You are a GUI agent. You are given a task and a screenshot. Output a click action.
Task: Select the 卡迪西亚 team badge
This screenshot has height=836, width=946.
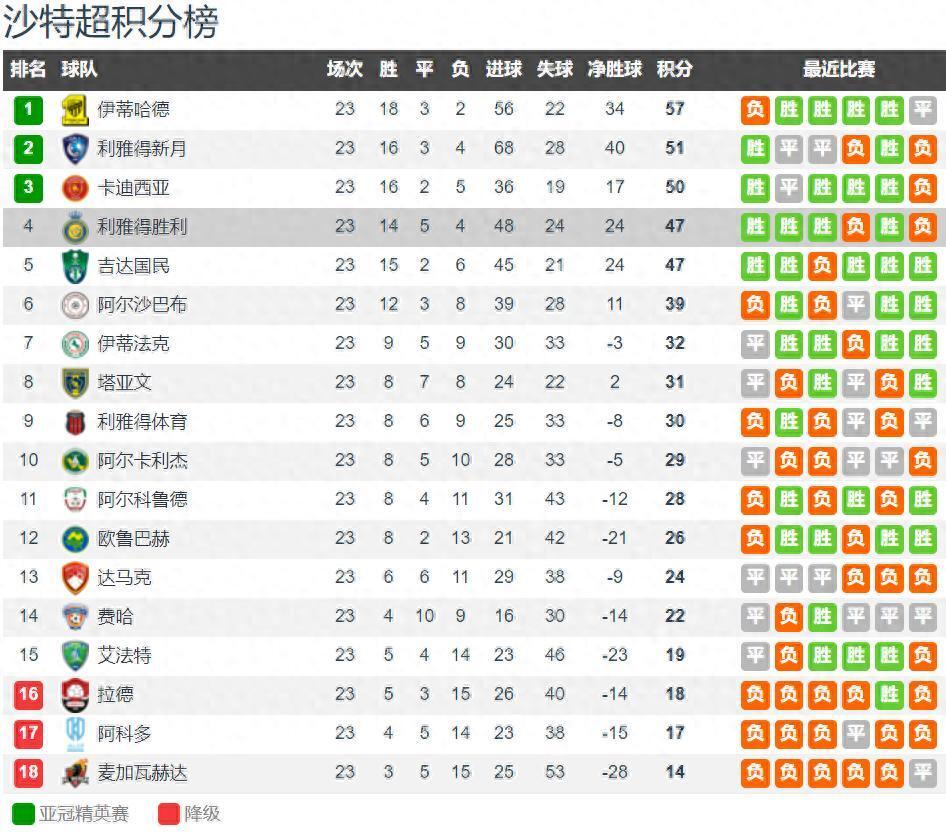75,188
